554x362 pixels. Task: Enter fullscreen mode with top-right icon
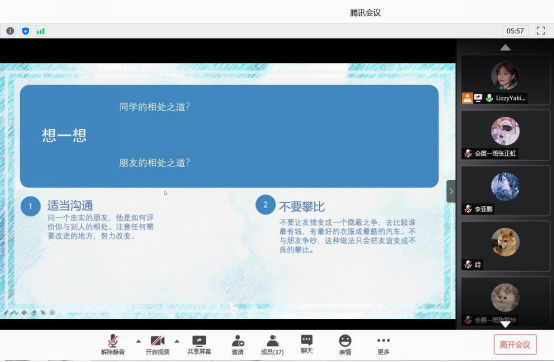click(541, 31)
